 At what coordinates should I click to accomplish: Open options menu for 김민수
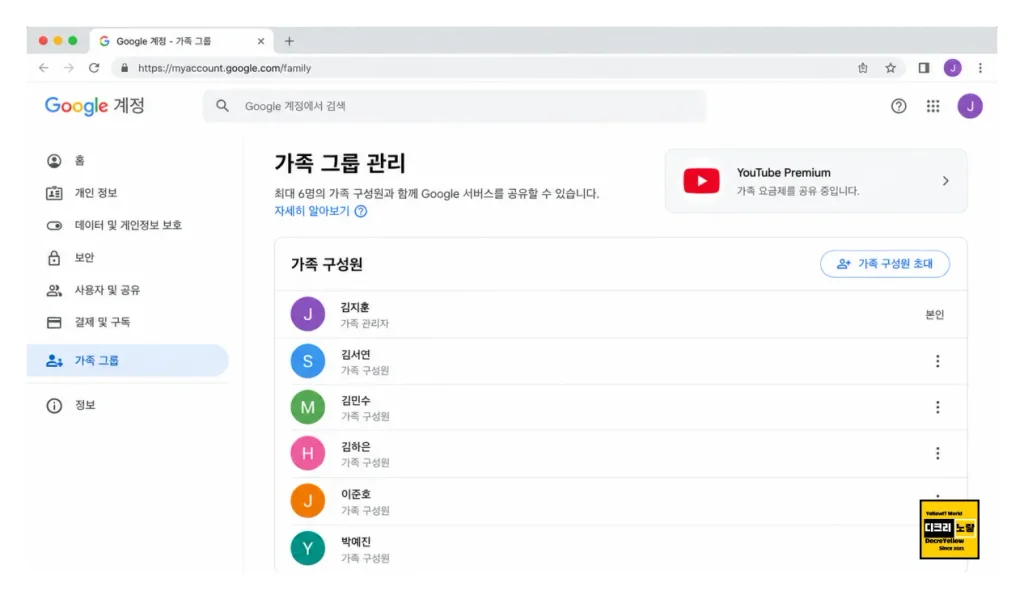[938, 407]
